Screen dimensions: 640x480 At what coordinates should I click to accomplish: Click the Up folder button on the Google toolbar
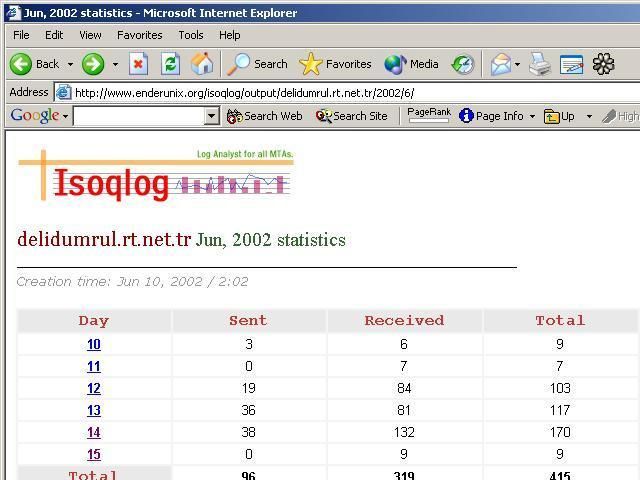pos(559,116)
